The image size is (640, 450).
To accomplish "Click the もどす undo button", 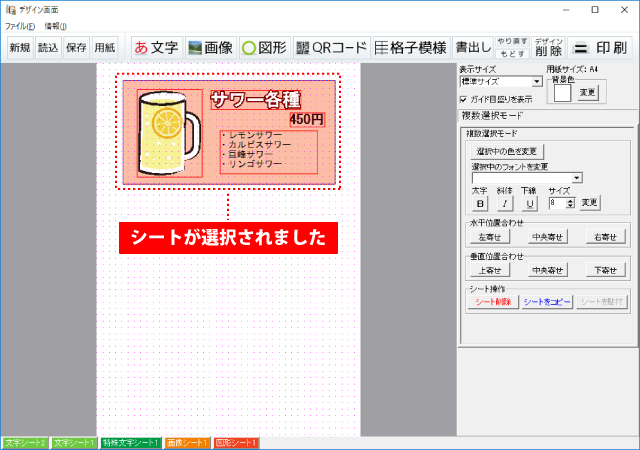I will pos(512,53).
